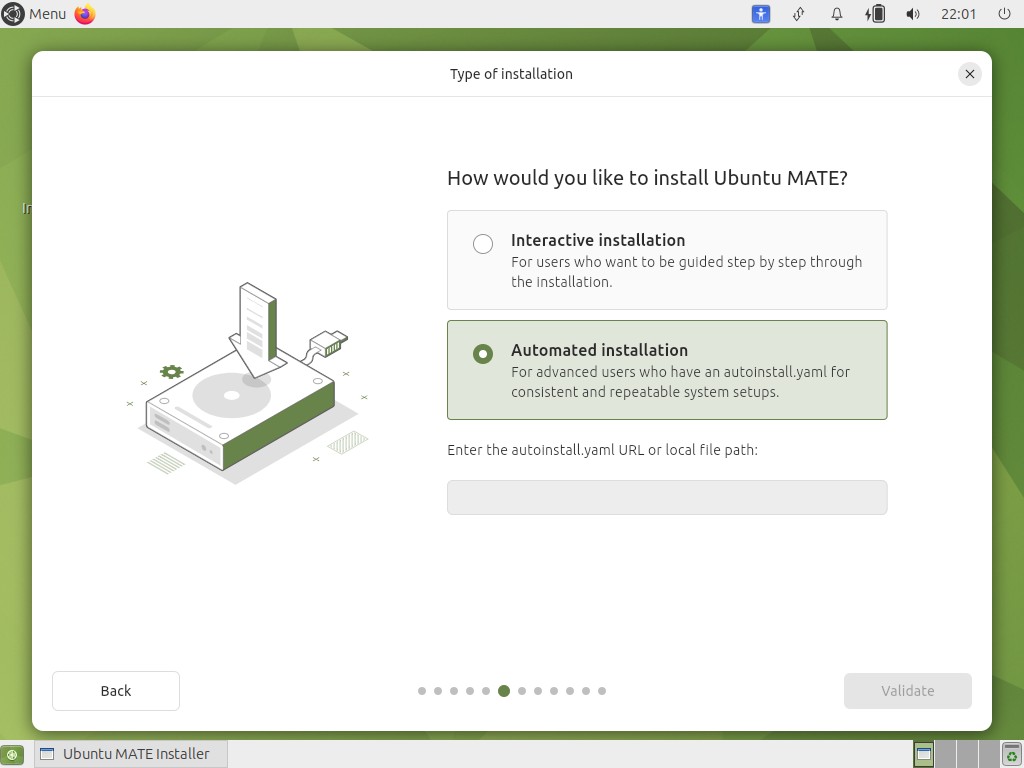The width and height of the screenshot is (1024, 768).
Task: Switch to the first workspace in switcher
Action: point(924,754)
